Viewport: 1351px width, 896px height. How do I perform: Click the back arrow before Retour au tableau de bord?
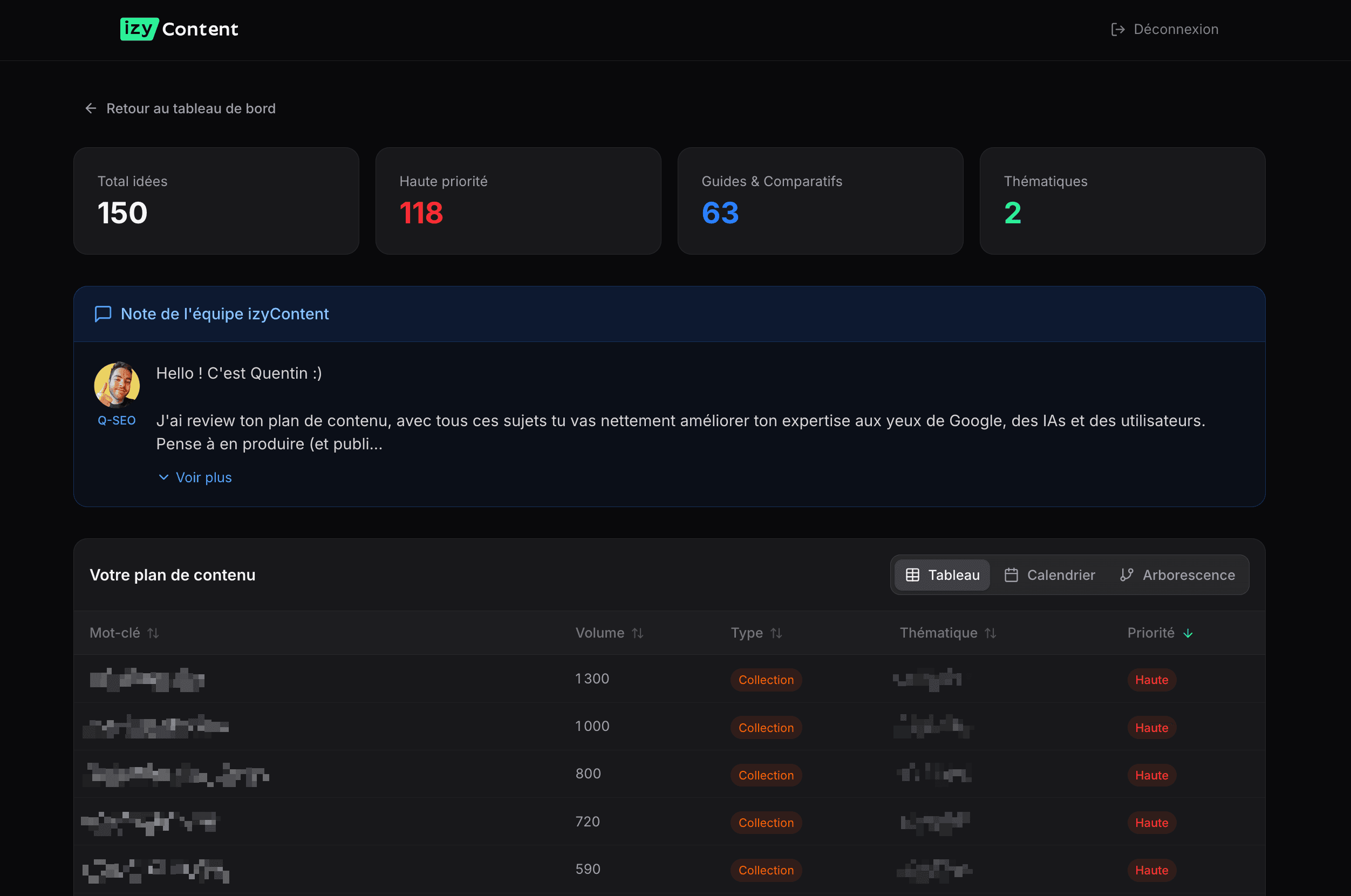[x=91, y=108]
